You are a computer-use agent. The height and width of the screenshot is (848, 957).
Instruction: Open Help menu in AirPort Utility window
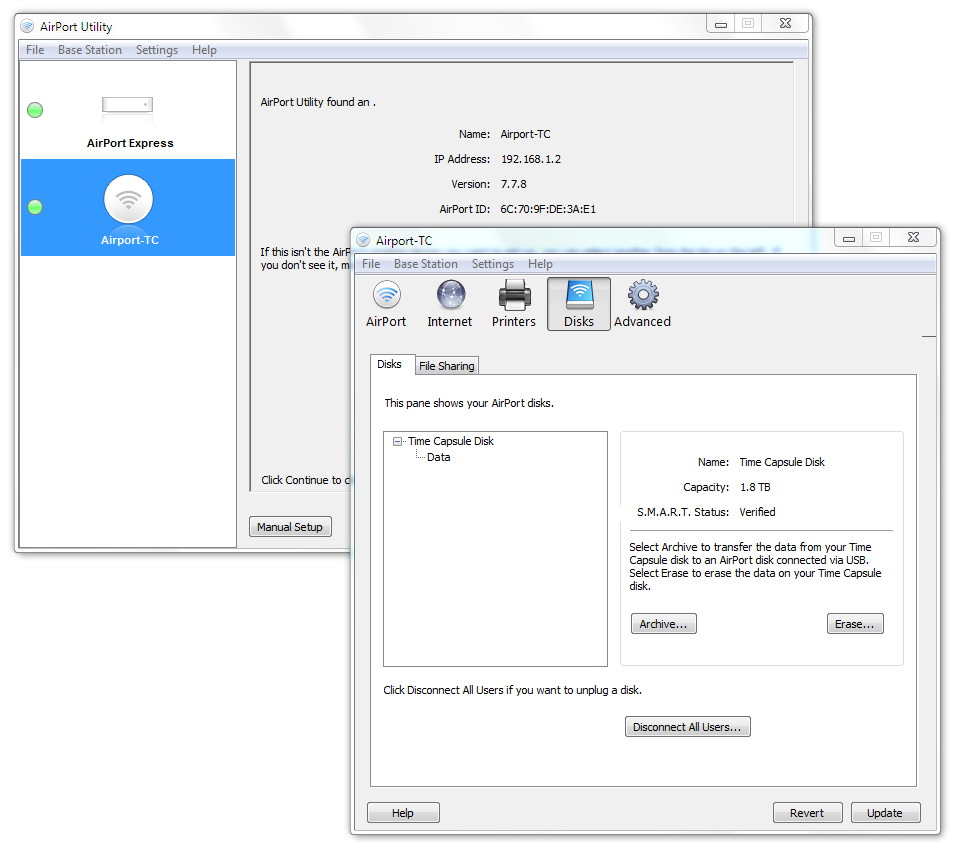(x=204, y=50)
